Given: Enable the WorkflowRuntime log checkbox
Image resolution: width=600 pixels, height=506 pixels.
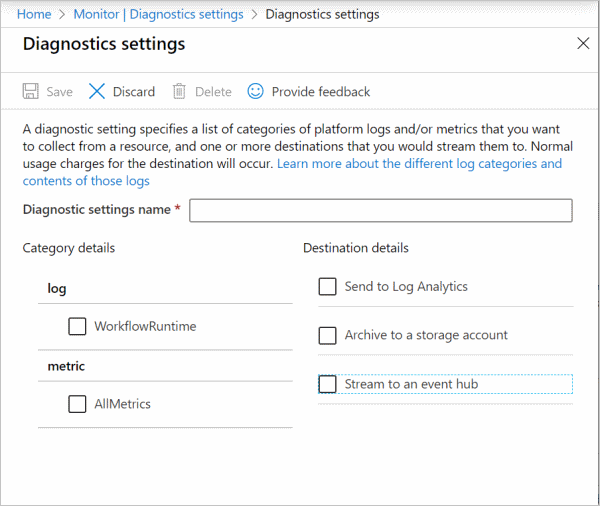Looking at the screenshot, I should [x=77, y=326].
